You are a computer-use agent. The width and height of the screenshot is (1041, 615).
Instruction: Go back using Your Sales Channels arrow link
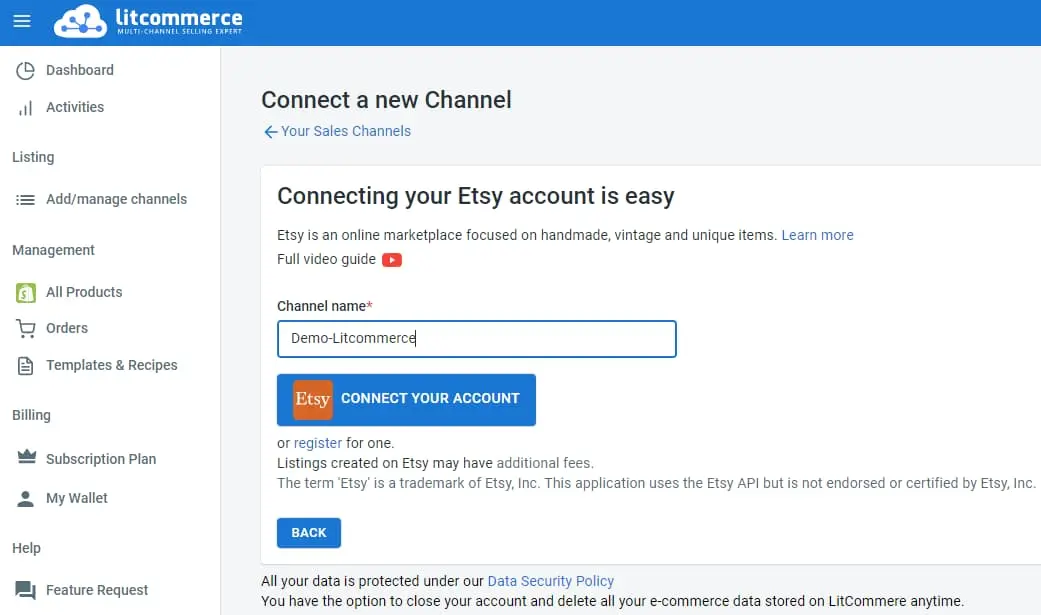pos(337,131)
